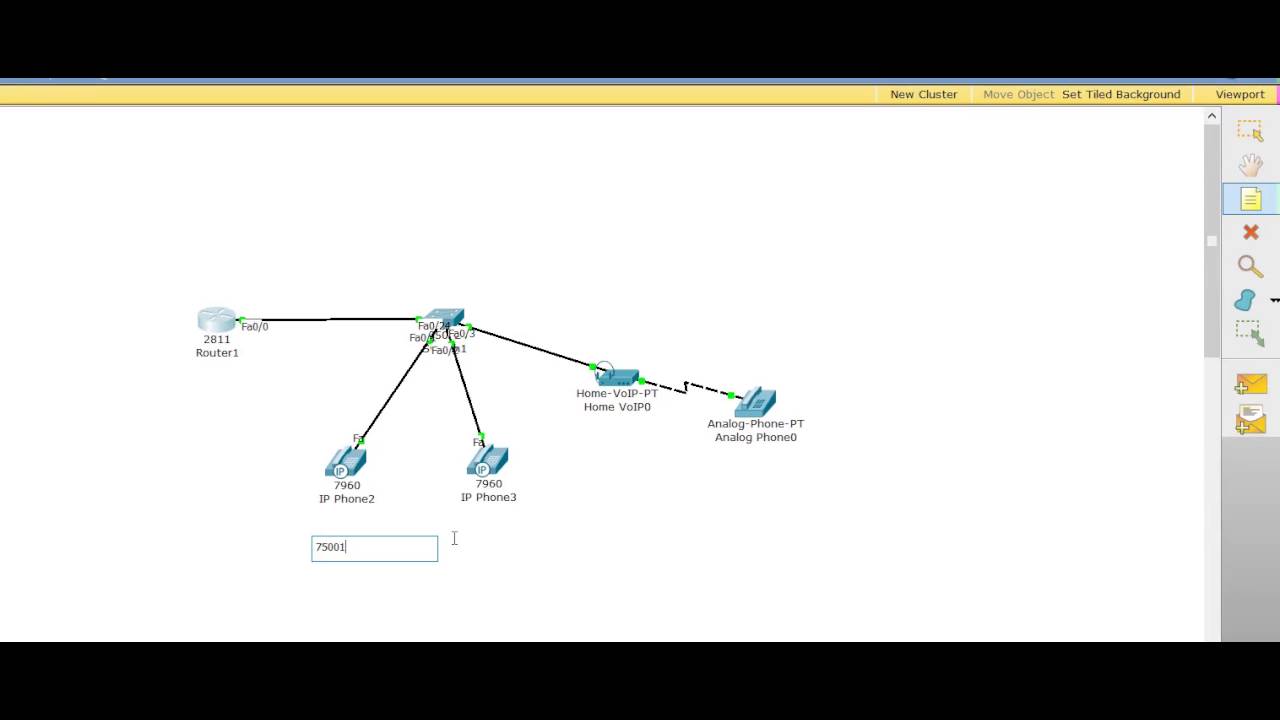Screen dimensions: 1280x720
Task: Click inside the 75001 note text field
Action: tap(374, 548)
